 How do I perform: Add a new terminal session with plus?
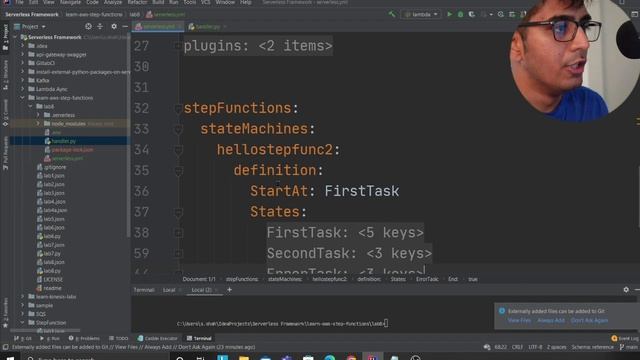[x=229, y=289]
